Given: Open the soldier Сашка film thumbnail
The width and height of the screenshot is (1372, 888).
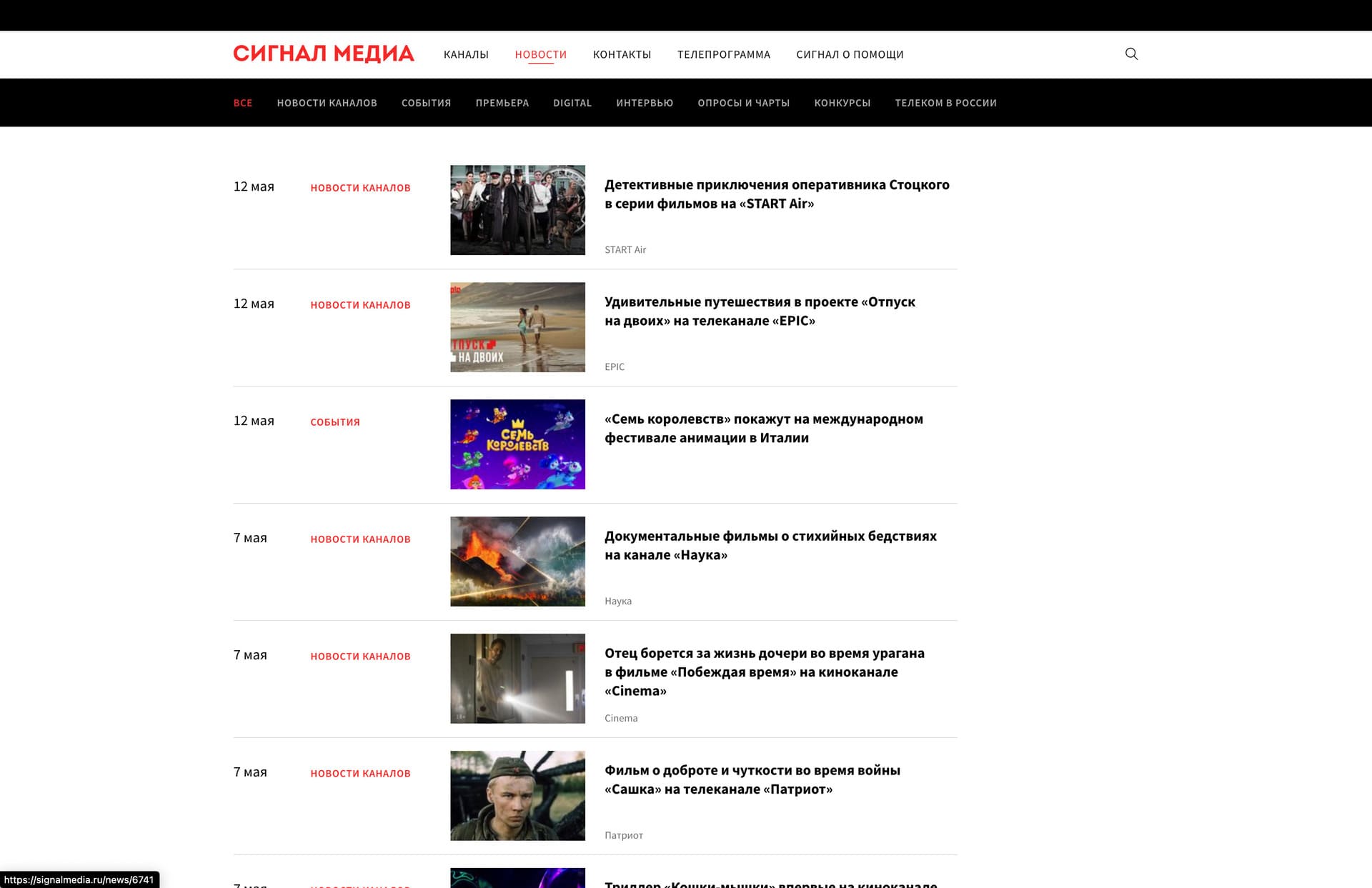Looking at the screenshot, I should 517,795.
